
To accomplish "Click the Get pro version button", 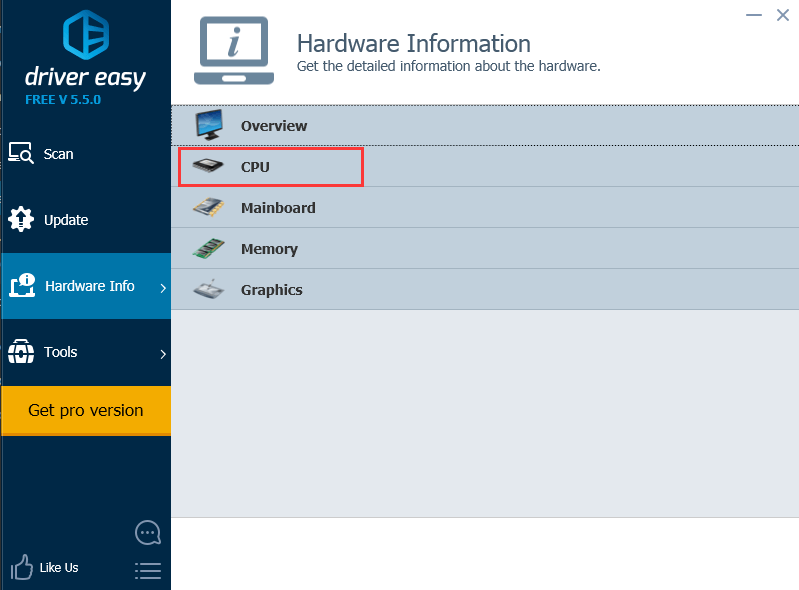I will pyautogui.click(x=86, y=411).
